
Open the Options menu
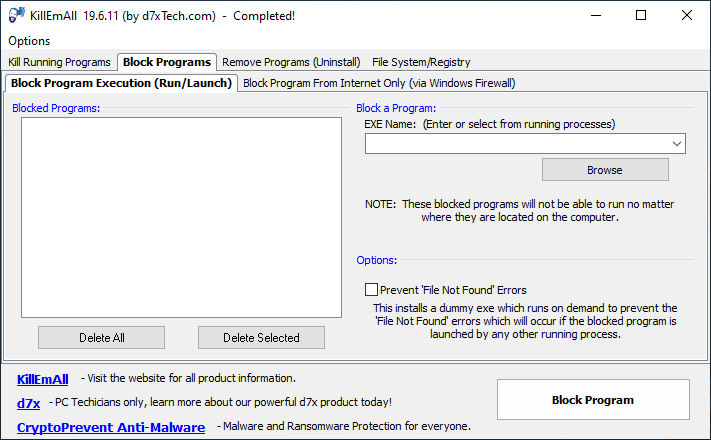29,41
